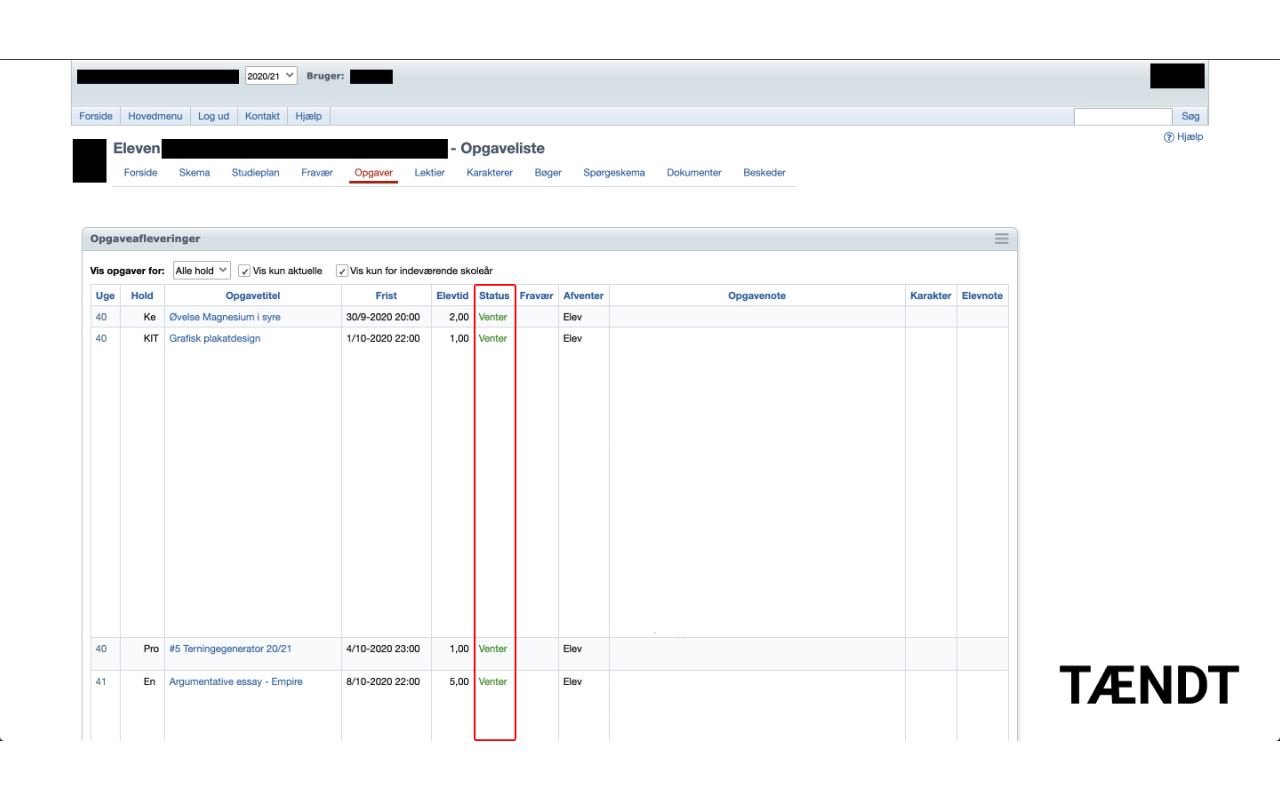Viewport: 1280px width, 800px height.
Task: Click the Pro hold cell
Action: (150, 649)
